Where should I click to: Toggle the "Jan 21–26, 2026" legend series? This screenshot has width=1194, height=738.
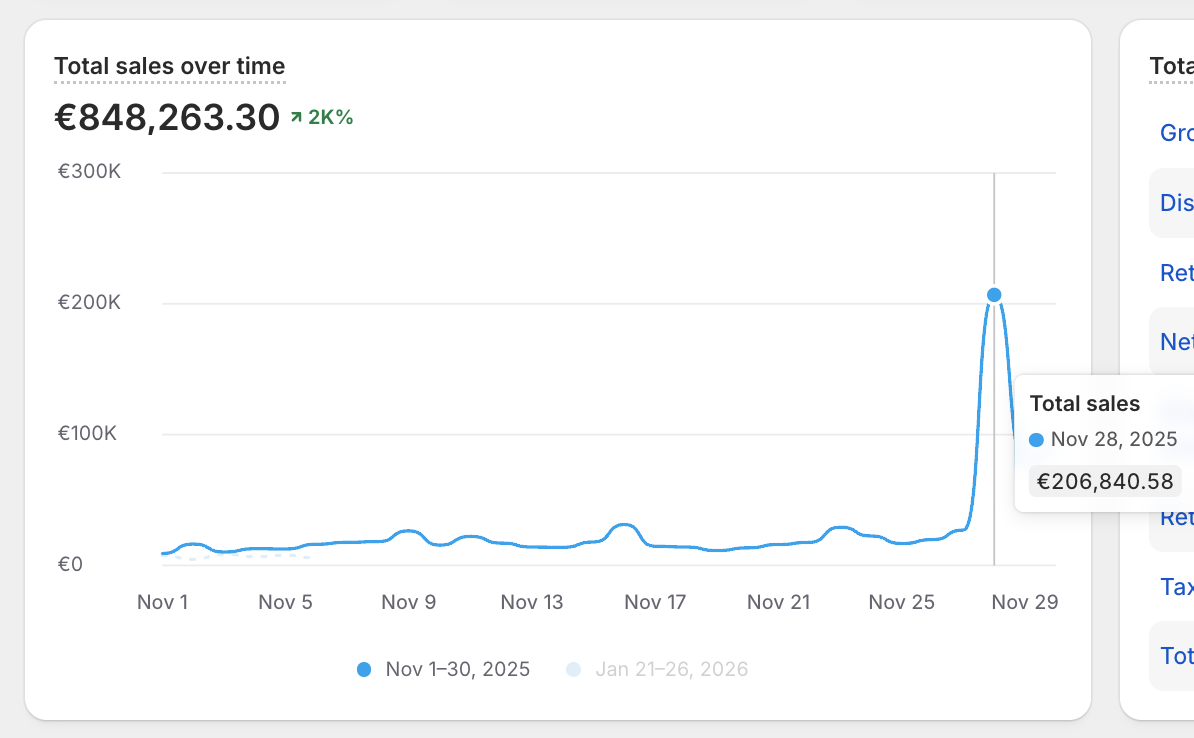coord(671,670)
